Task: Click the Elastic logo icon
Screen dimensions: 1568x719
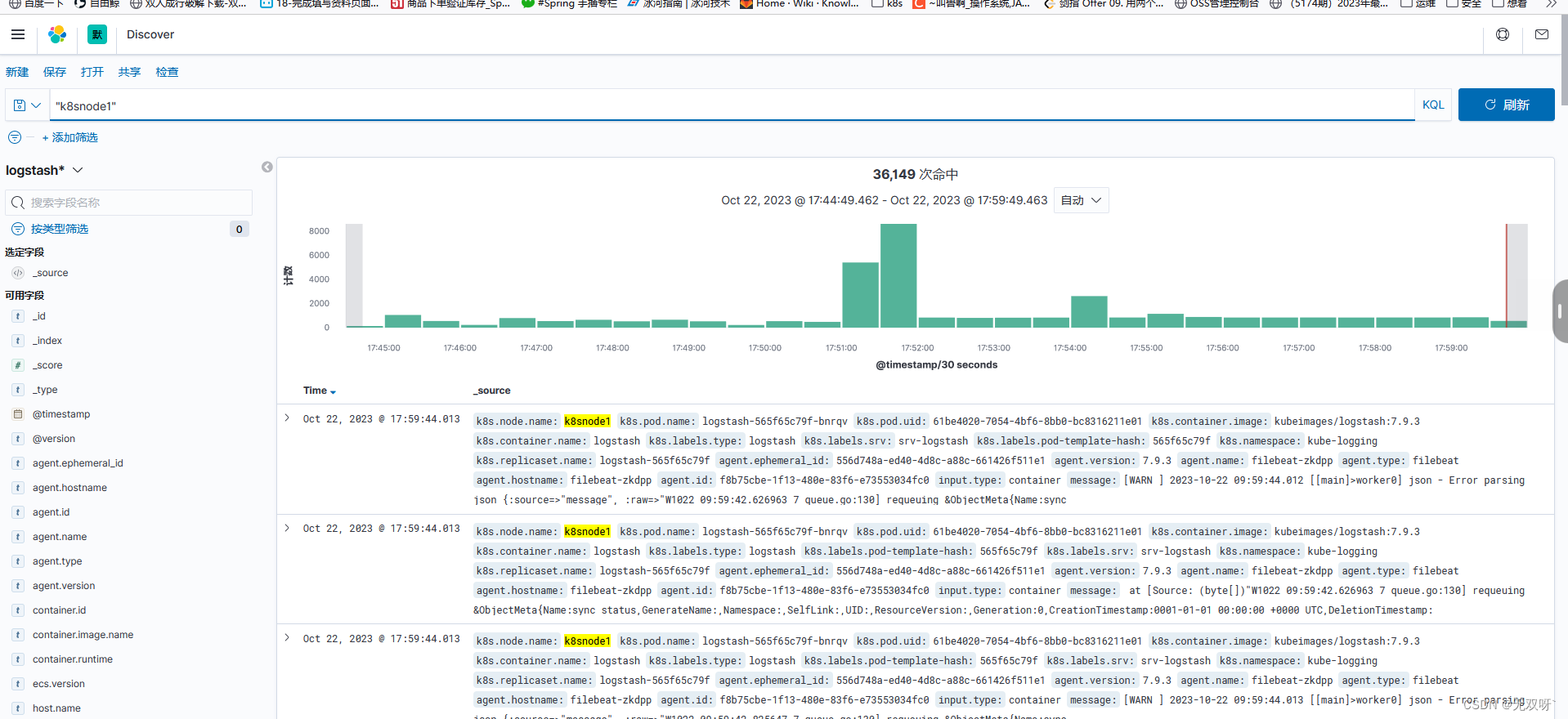Action: pos(57,34)
